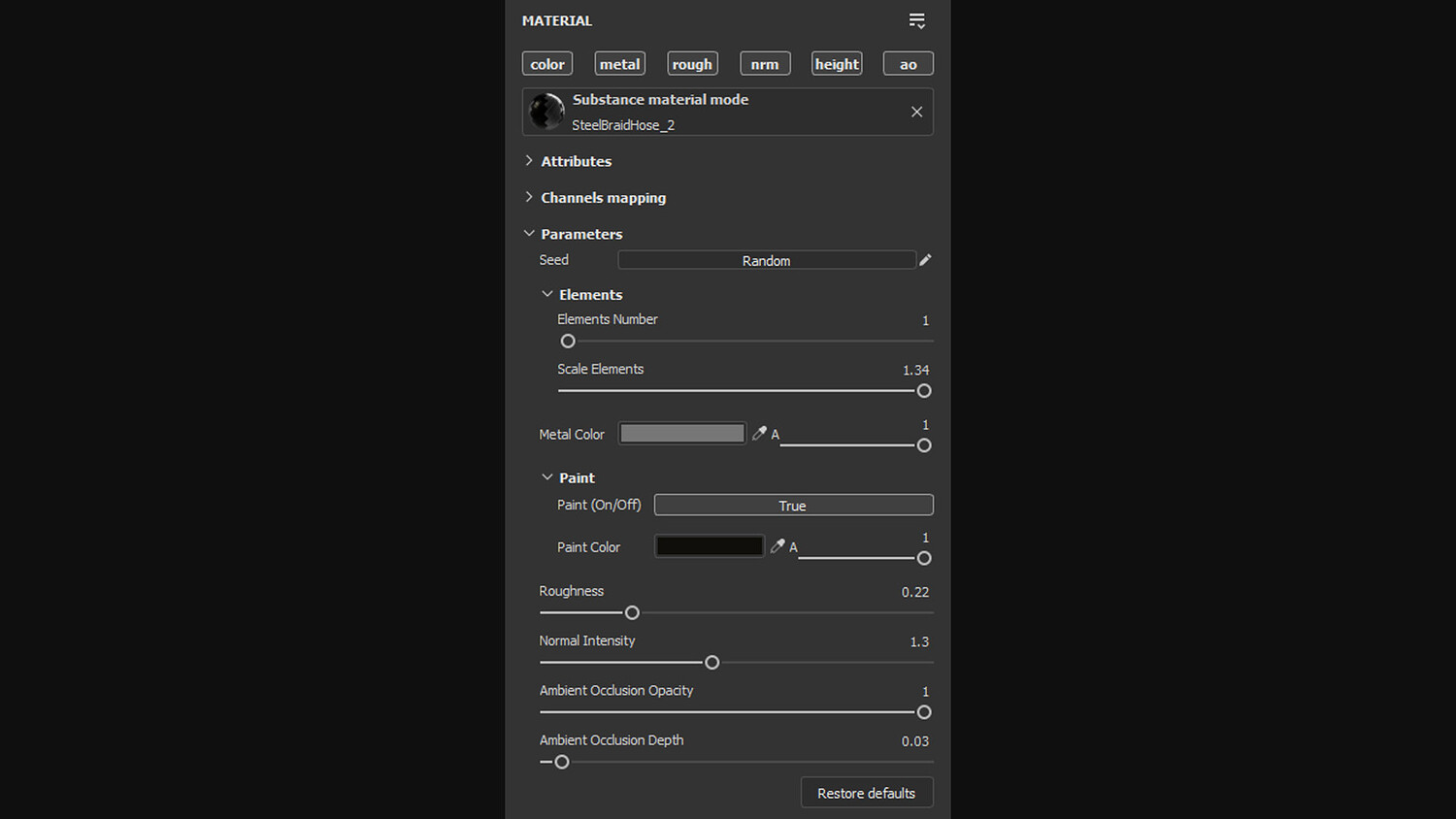Open the Metal Color swatch
Viewport: 1456px width, 819px height.
681,434
